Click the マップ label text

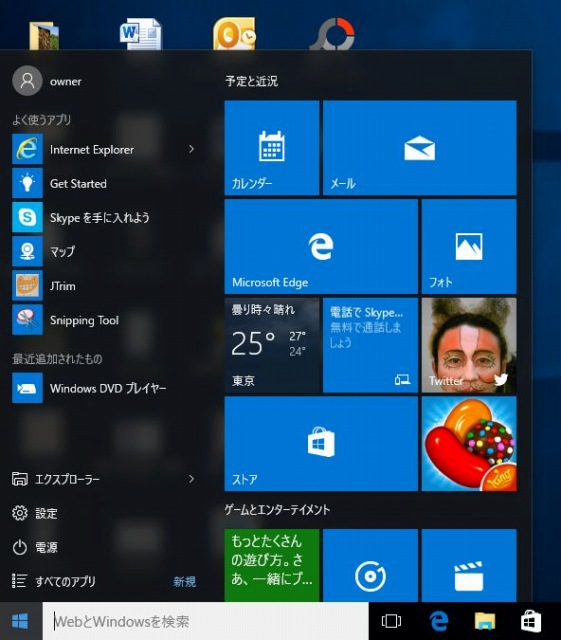point(62,251)
